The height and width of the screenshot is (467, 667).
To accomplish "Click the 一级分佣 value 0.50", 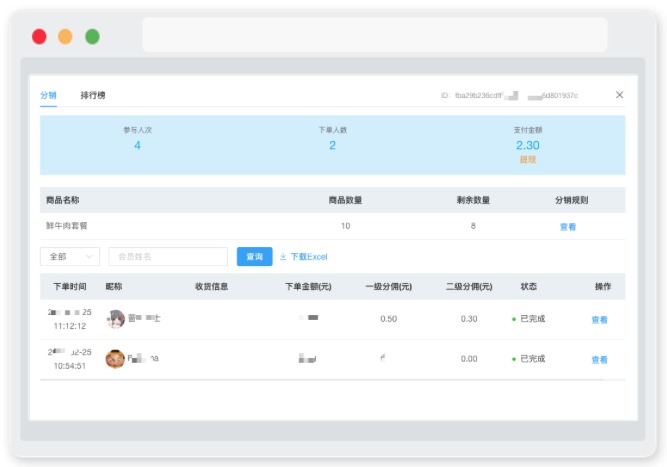I will pos(388,319).
